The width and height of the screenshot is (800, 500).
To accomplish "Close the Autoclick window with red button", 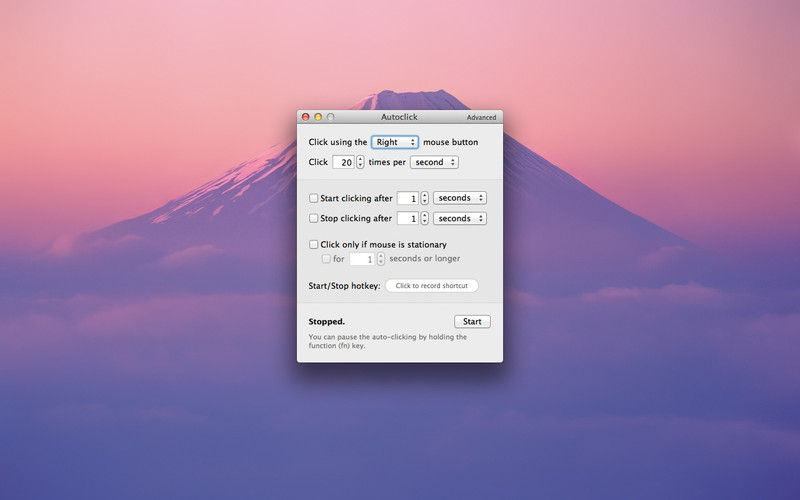I will point(306,117).
